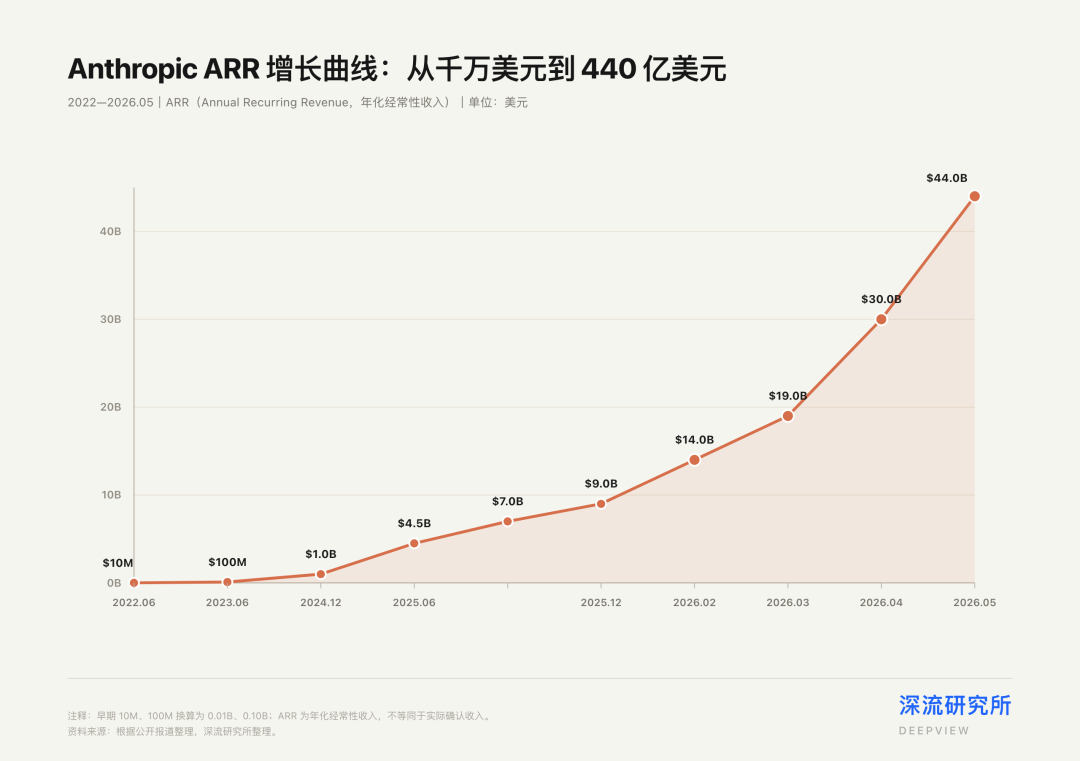Screen dimensions: 1080x761
Task: Click the '$14.0B' value label
Action: pyautogui.click(x=694, y=440)
